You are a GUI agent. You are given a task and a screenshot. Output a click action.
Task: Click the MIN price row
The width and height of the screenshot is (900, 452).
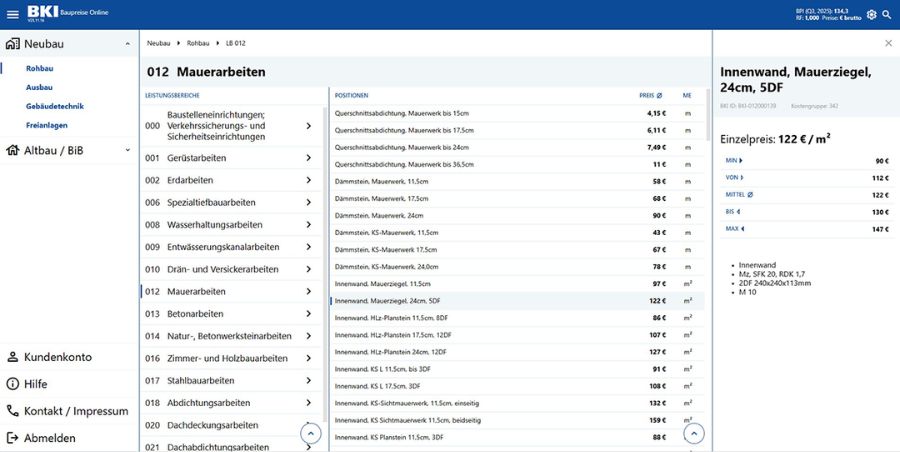point(806,161)
